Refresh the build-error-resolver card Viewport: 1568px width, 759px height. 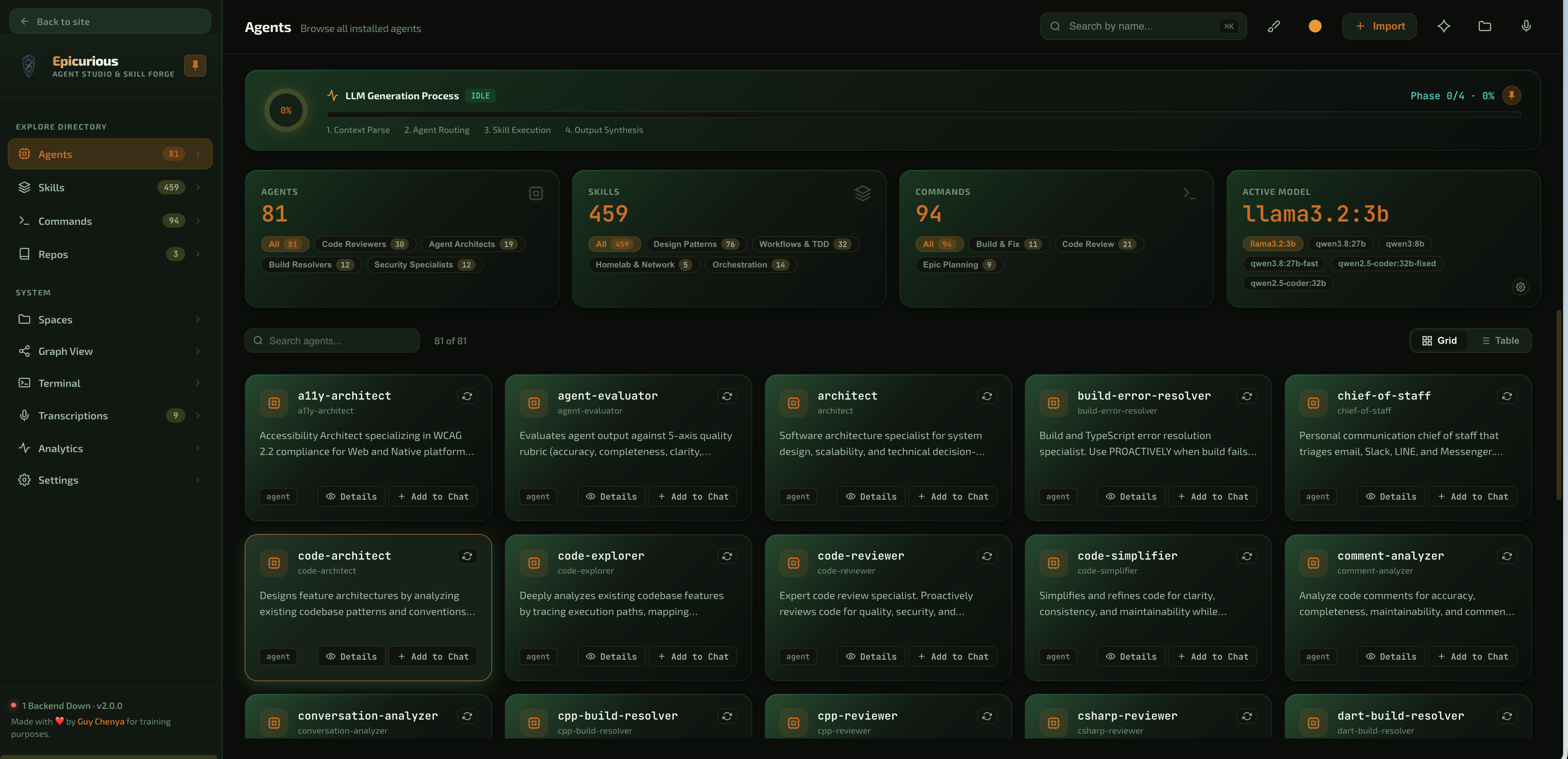(x=1247, y=396)
